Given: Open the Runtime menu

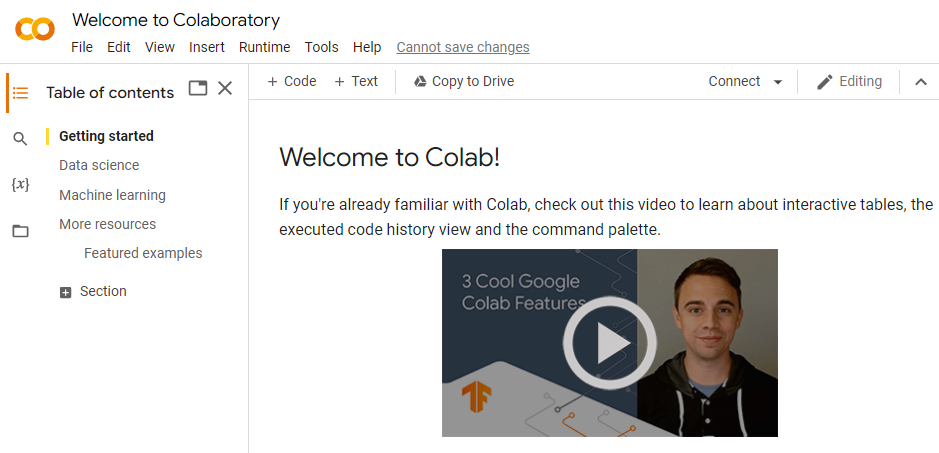Looking at the screenshot, I should coord(264,47).
